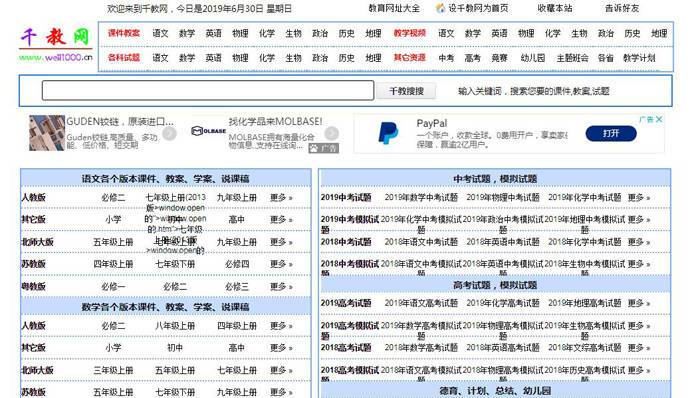
Task: Click the GUDEN铰链 ad title text
Action: pos(120,122)
